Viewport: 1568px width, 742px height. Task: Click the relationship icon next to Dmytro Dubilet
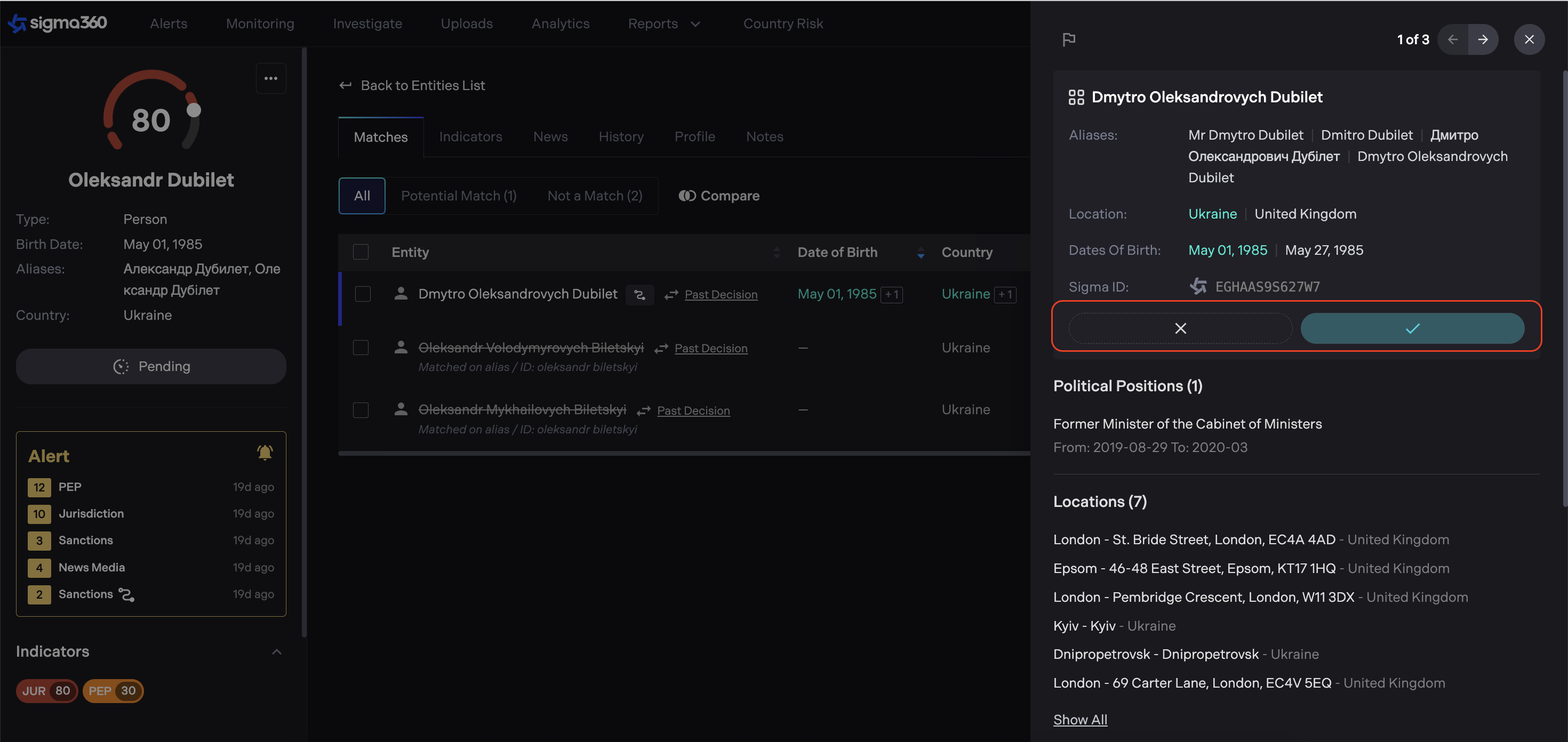click(x=639, y=294)
